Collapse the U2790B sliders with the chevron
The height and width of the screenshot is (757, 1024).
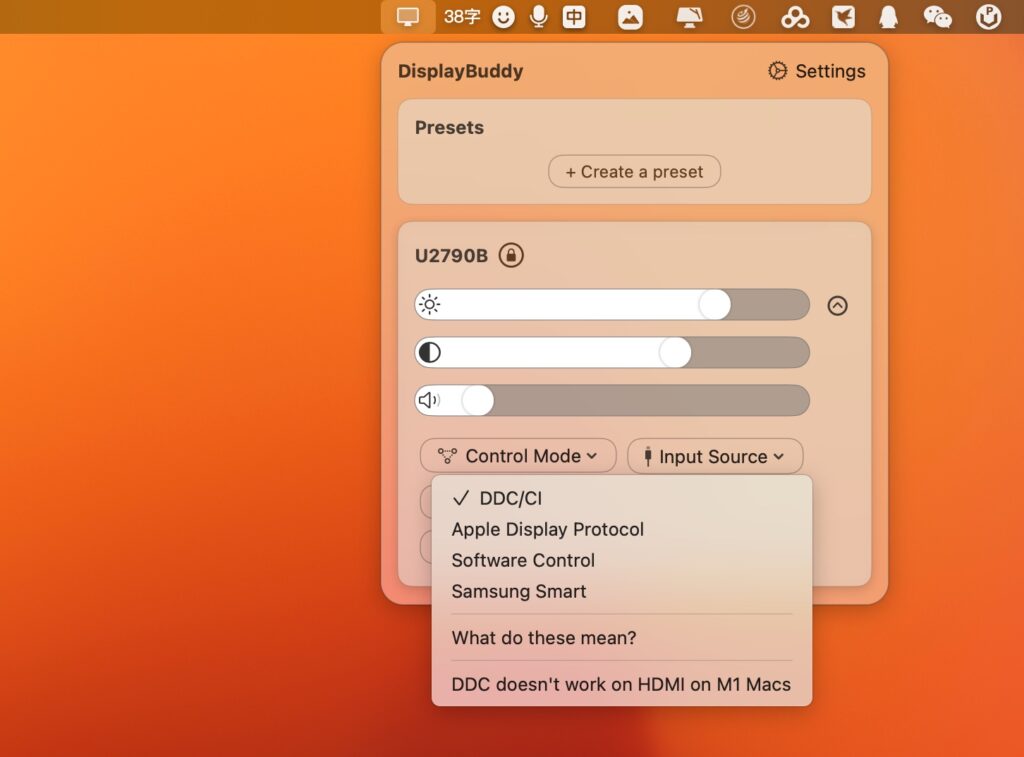[837, 305]
